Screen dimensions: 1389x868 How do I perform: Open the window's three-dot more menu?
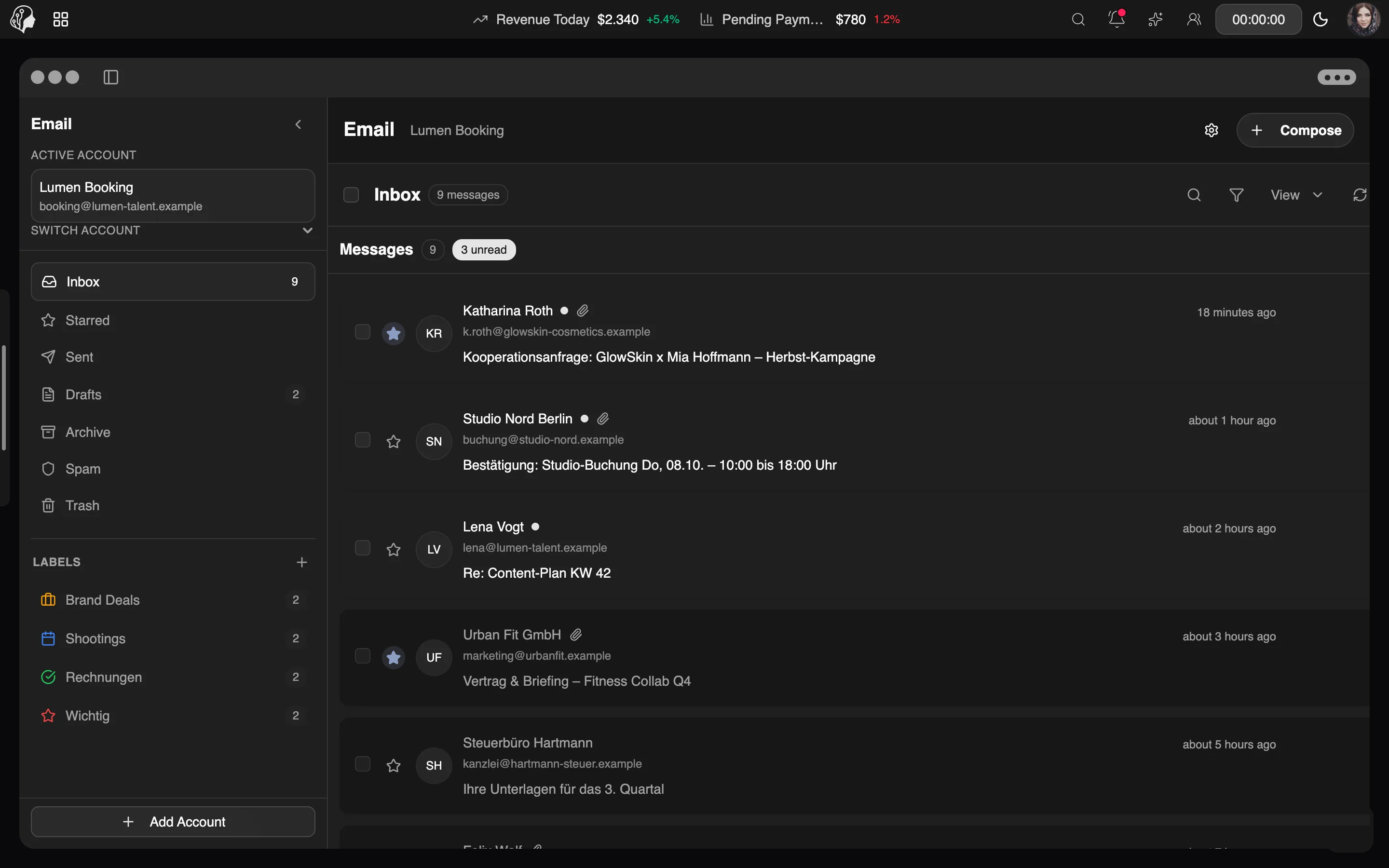click(1336, 77)
